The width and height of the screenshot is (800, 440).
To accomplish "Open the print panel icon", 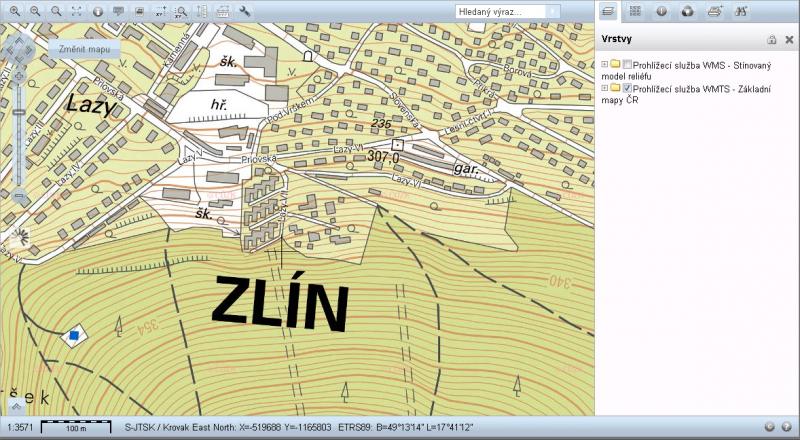I will (x=714, y=12).
